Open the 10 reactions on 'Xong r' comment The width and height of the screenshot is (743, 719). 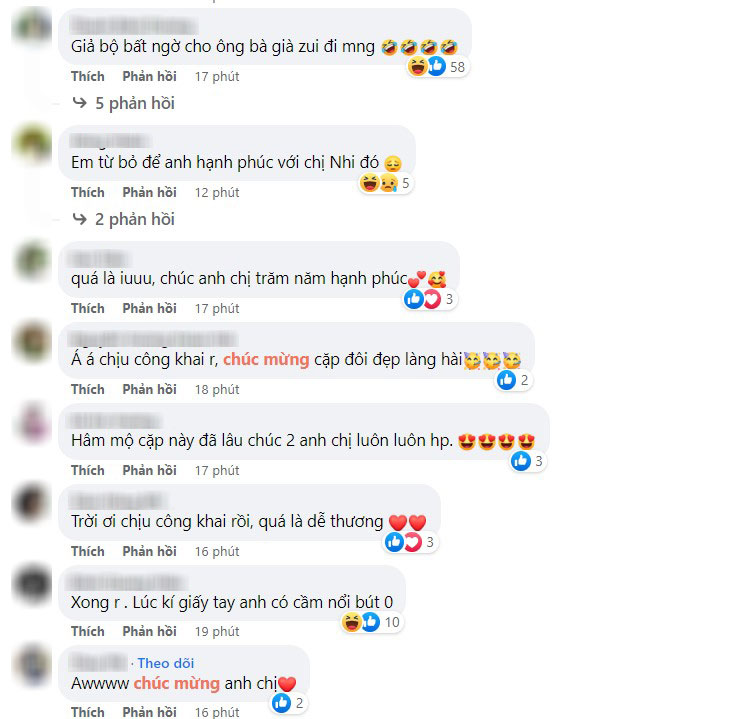click(372, 622)
